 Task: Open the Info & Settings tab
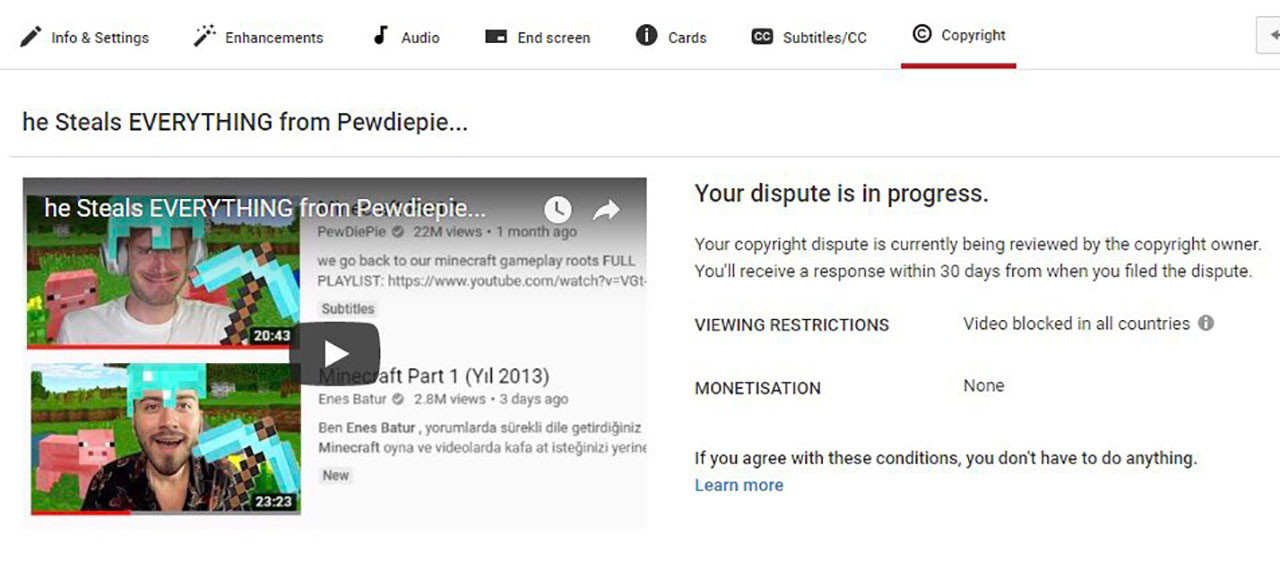click(x=84, y=37)
